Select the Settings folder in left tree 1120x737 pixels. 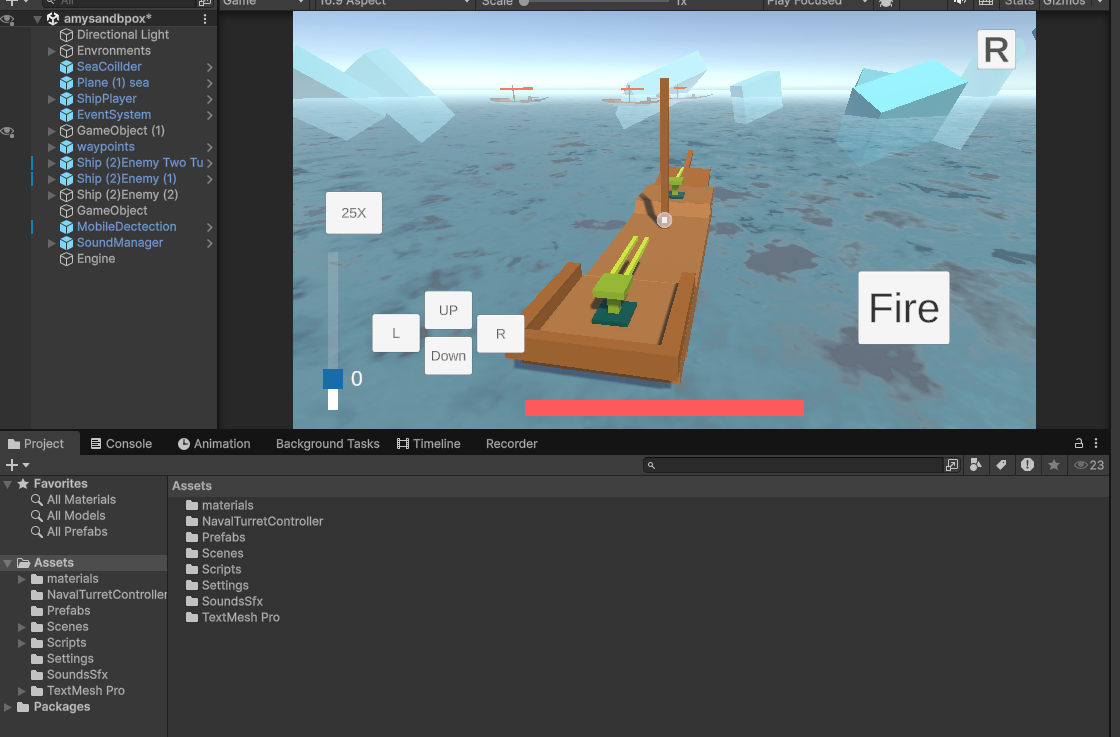point(70,658)
